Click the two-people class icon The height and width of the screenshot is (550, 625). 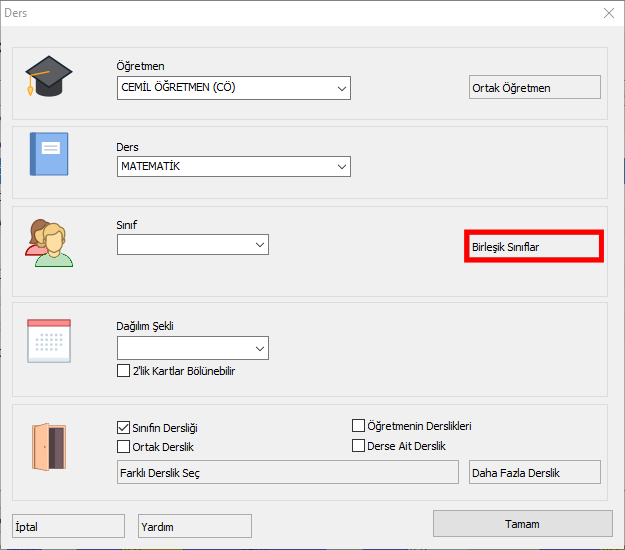(x=49, y=243)
